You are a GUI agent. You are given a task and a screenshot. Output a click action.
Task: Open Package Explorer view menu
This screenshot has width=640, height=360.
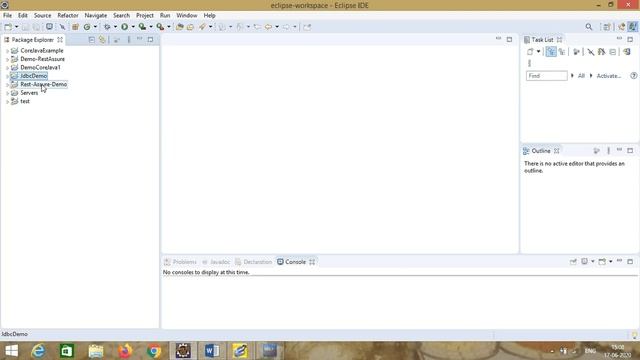point(129,40)
